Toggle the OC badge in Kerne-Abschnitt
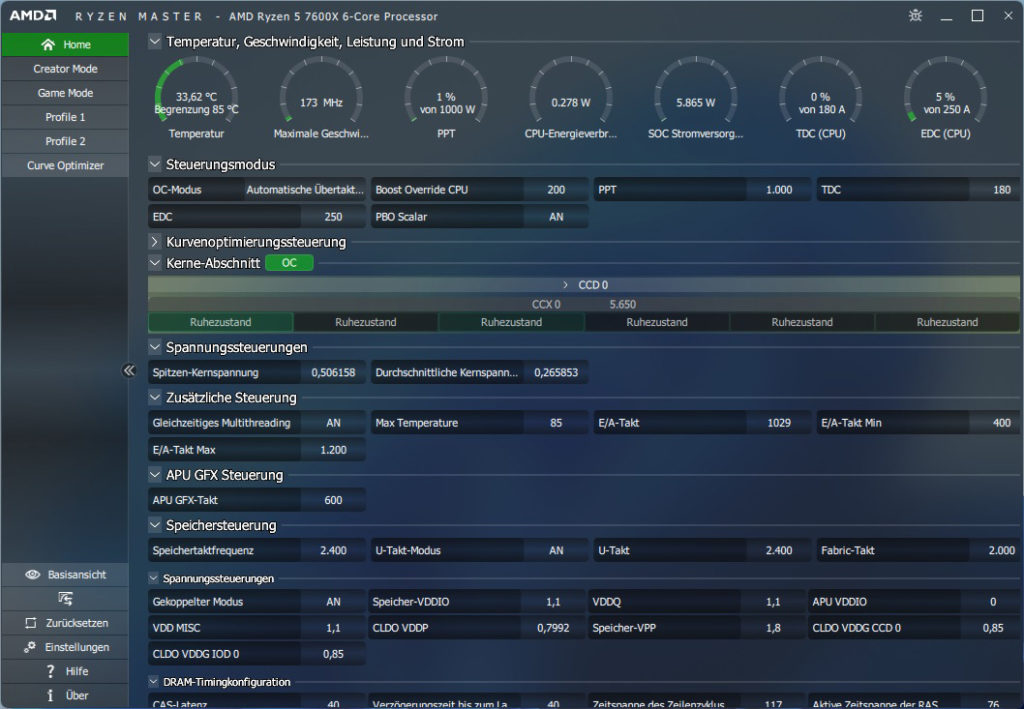This screenshot has height=709, width=1024. click(x=289, y=263)
